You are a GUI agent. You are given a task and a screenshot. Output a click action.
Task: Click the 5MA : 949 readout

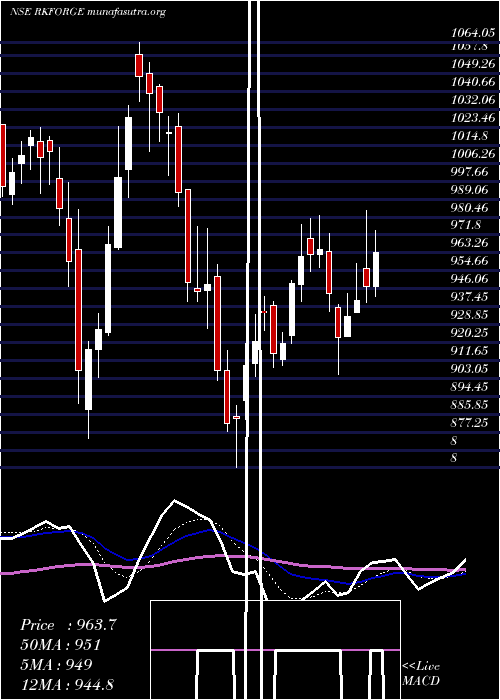coord(56,664)
